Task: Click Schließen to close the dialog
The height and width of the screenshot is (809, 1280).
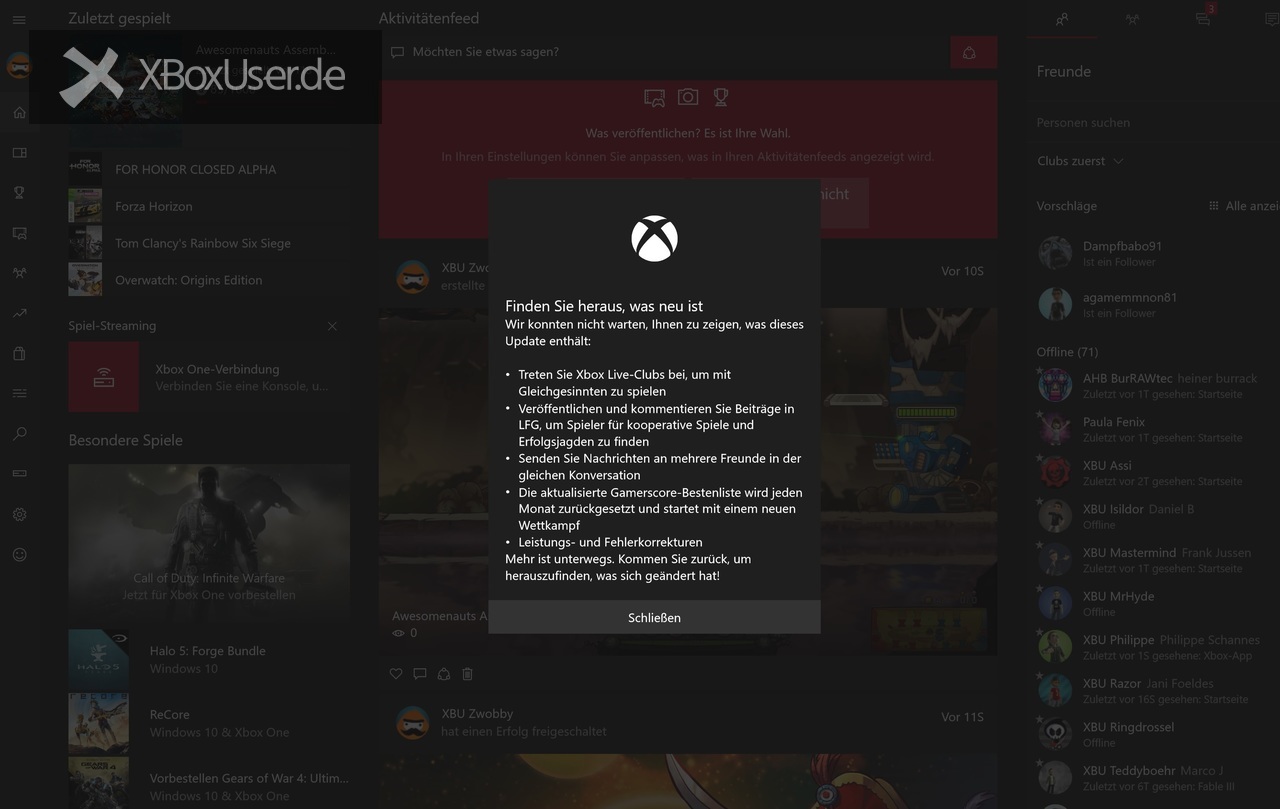Action: (654, 617)
